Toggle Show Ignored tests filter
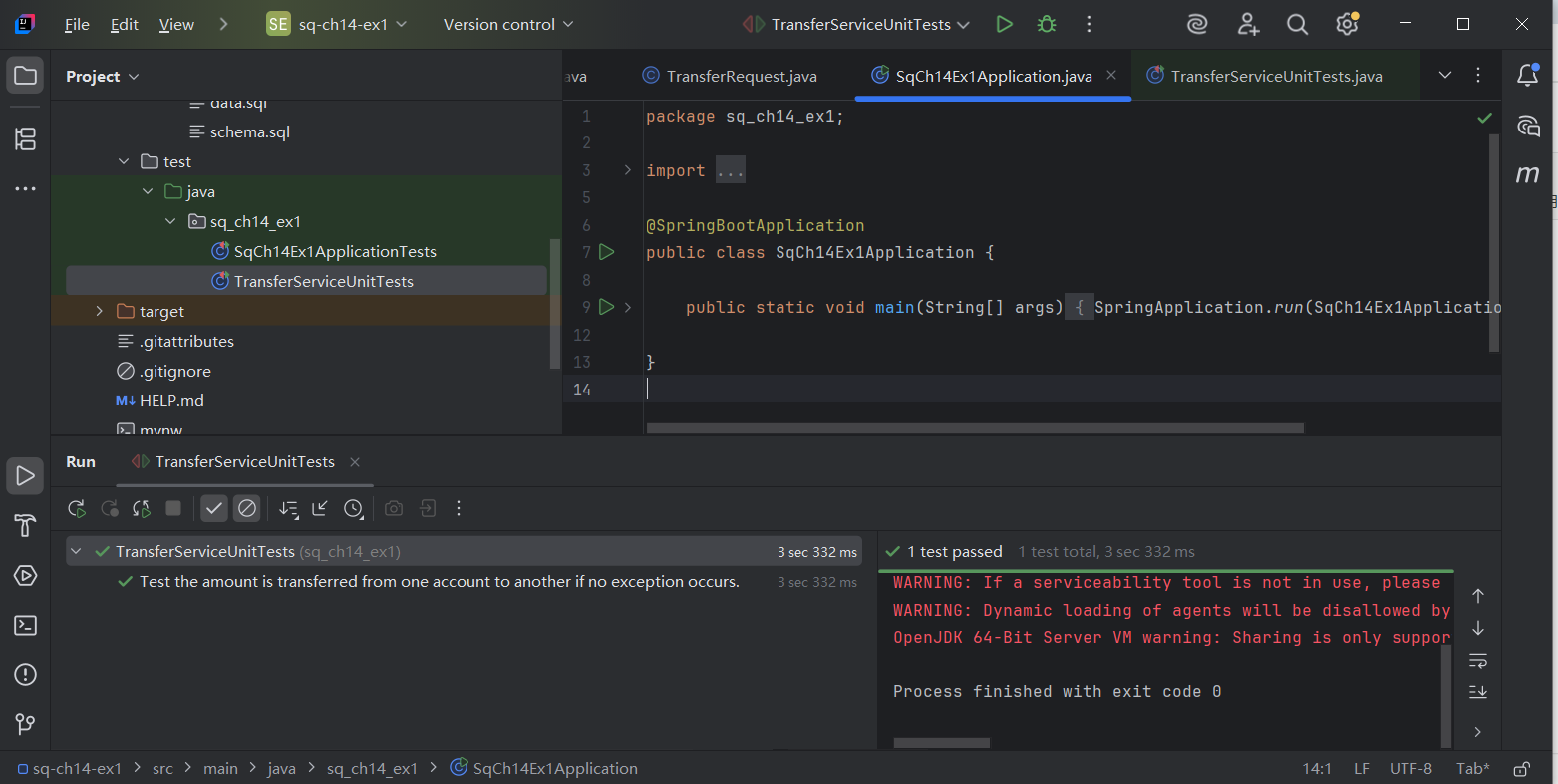This screenshot has height=784, width=1558. pos(247,509)
